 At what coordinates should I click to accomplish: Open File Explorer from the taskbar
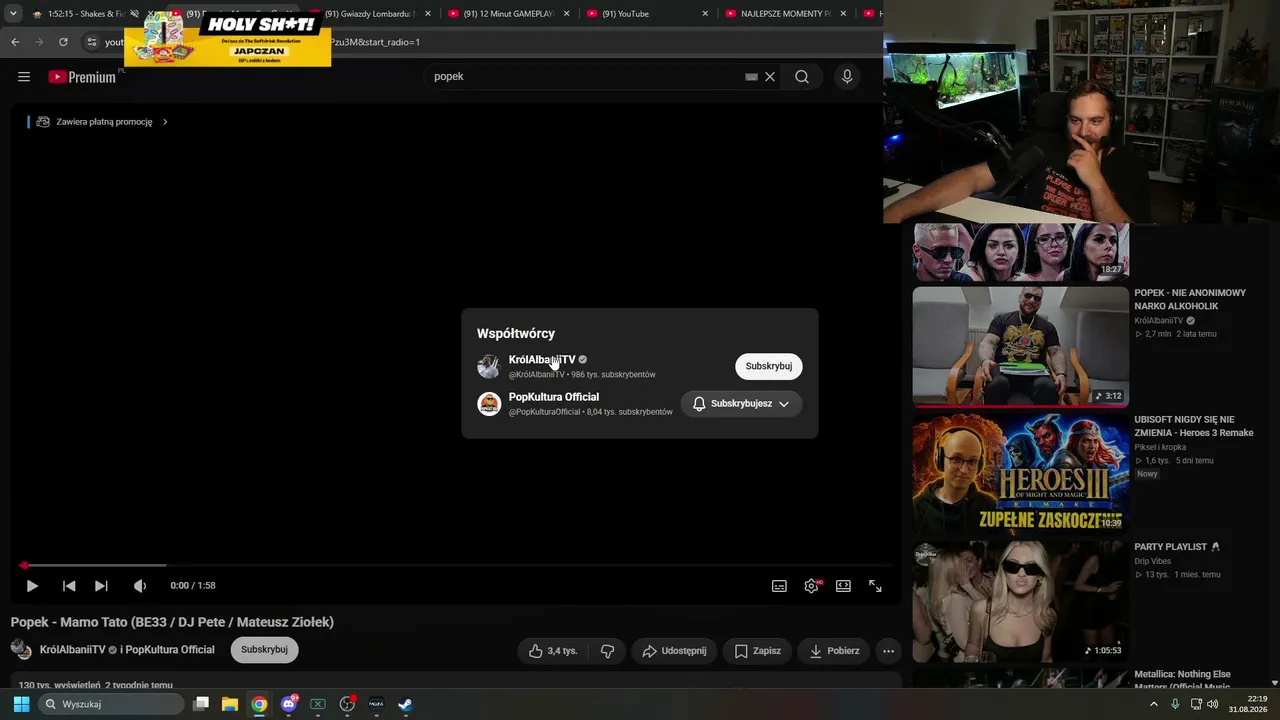[x=230, y=704]
